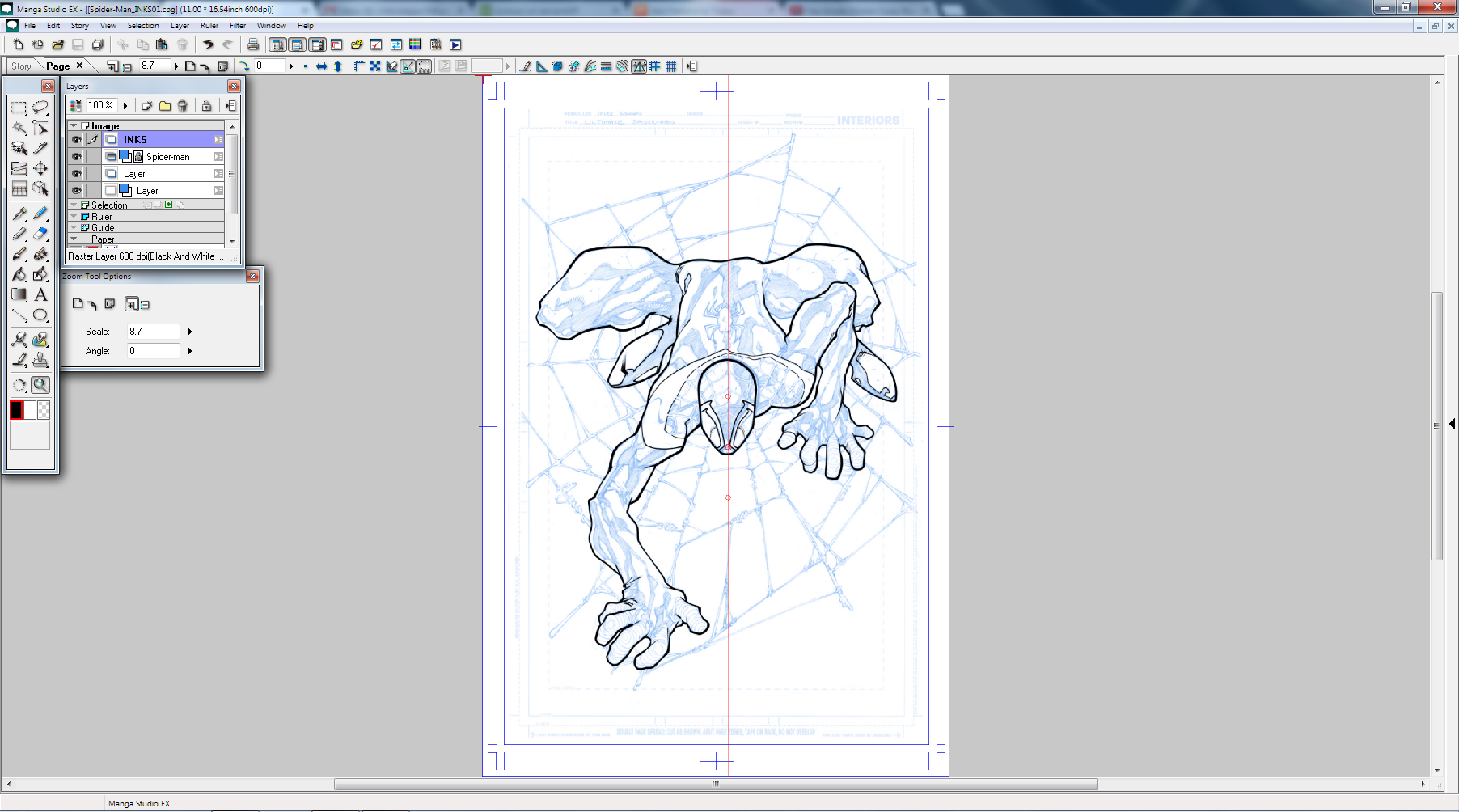Viewport: 1459px width, 812px height.
Task: Click the transparent color swatch
Action: click(x=44, y=411)
